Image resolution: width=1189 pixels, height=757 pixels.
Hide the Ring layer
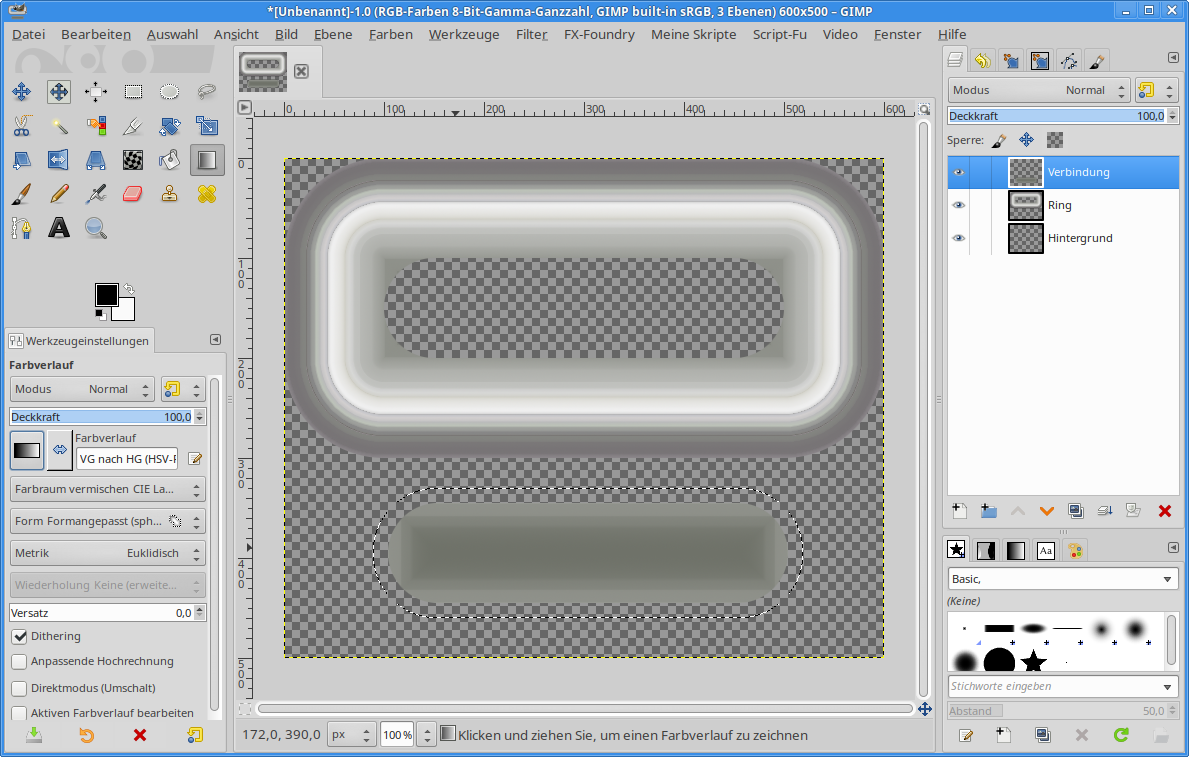tap(959, 205)
